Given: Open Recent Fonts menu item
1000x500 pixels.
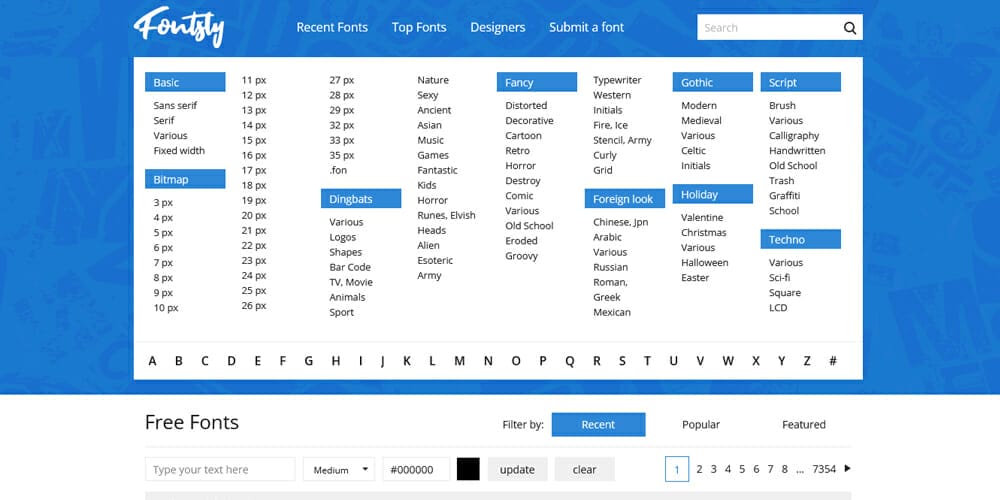Looking at the screenshot, I should tap(332, 27).
